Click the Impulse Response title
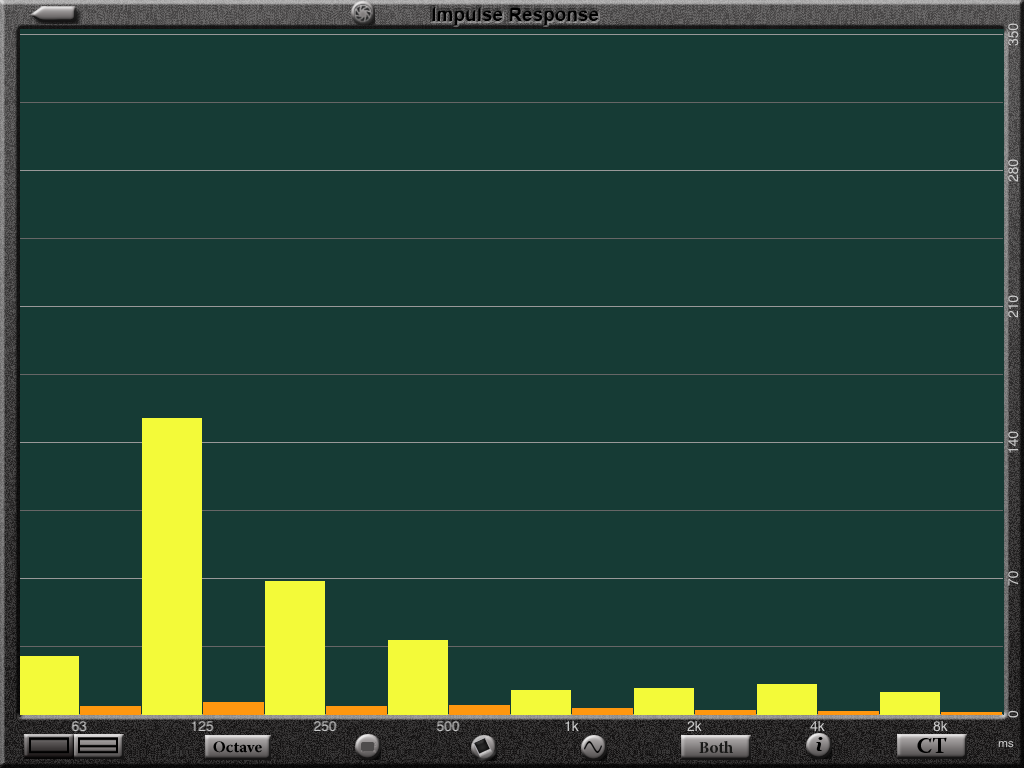The height and width of the screenshot is (768, 1024). 514,14
